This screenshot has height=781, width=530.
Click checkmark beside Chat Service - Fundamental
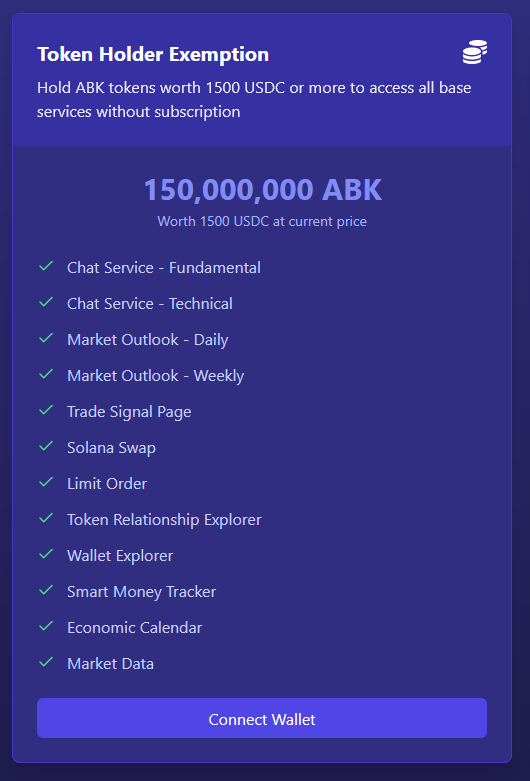[x=46, y=266]
